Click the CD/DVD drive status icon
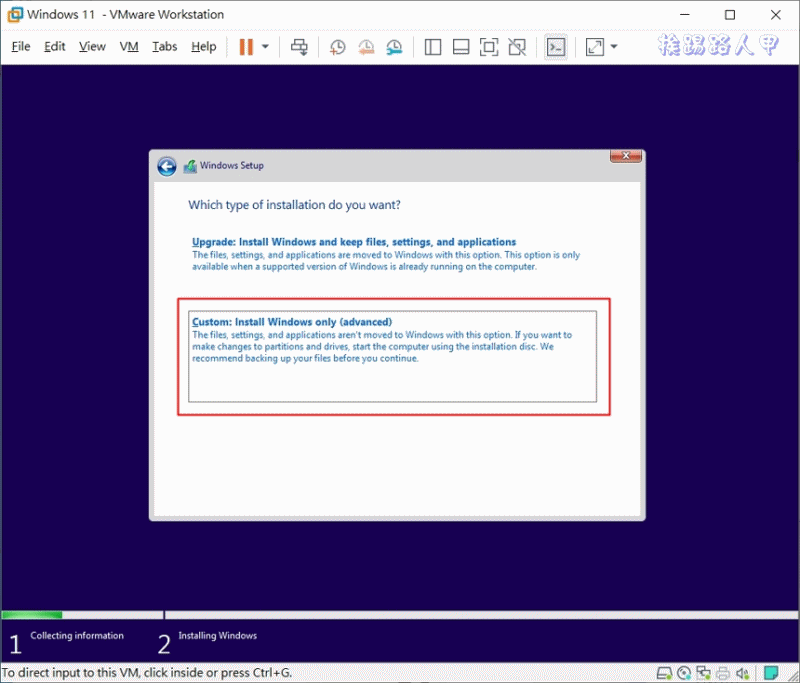This screenshot has width=800, height=683. click(684, 673)
